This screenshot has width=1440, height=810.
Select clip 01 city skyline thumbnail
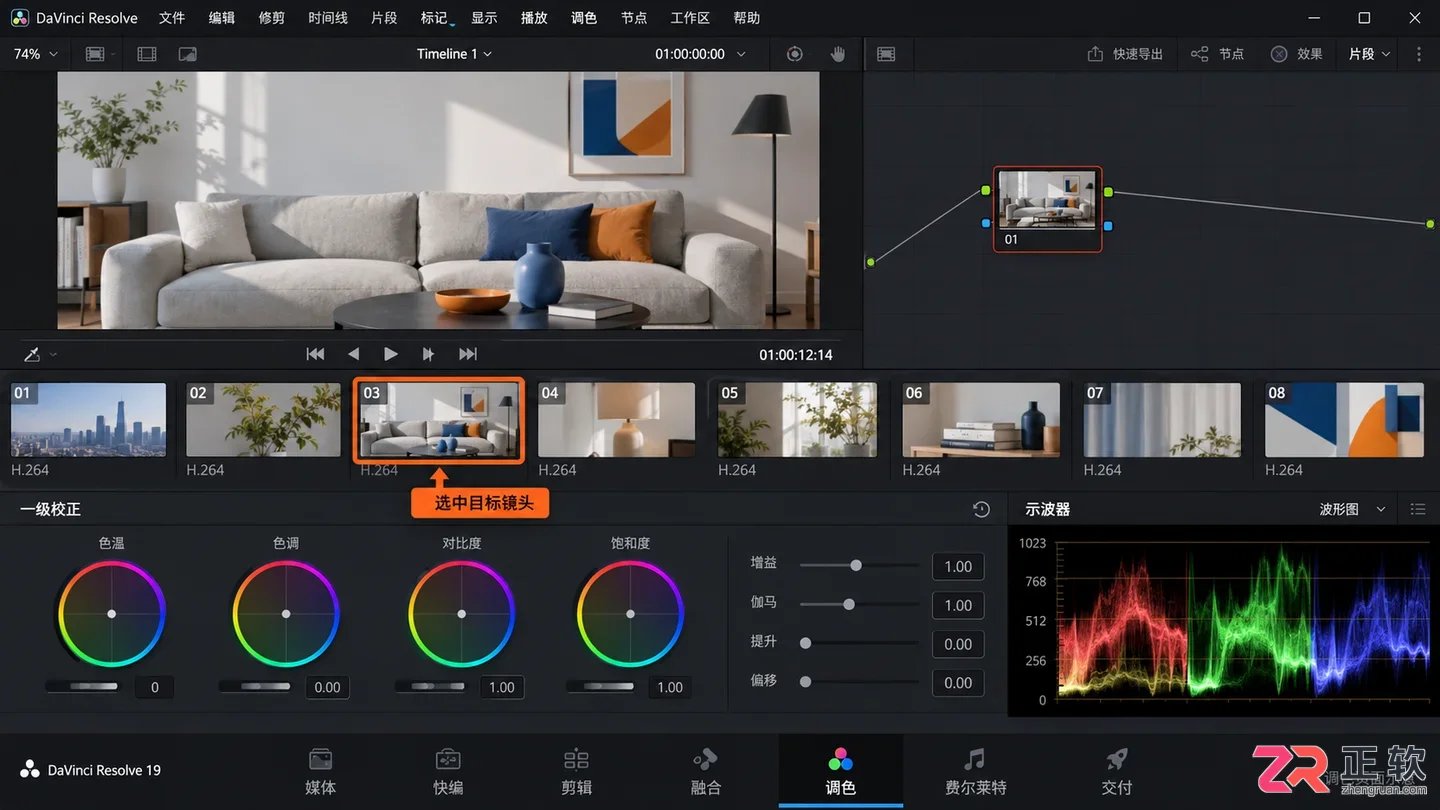click(88, 420)
